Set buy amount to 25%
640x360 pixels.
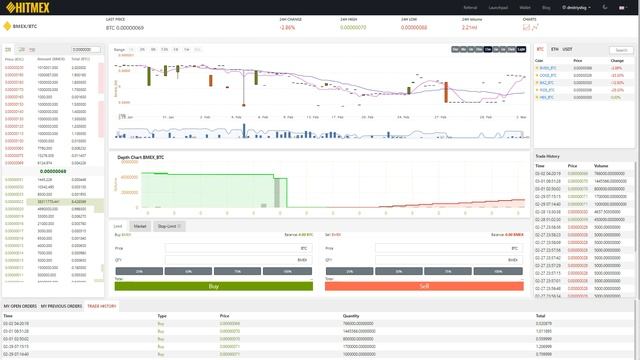pyautogui.click(x=139, y=271)
